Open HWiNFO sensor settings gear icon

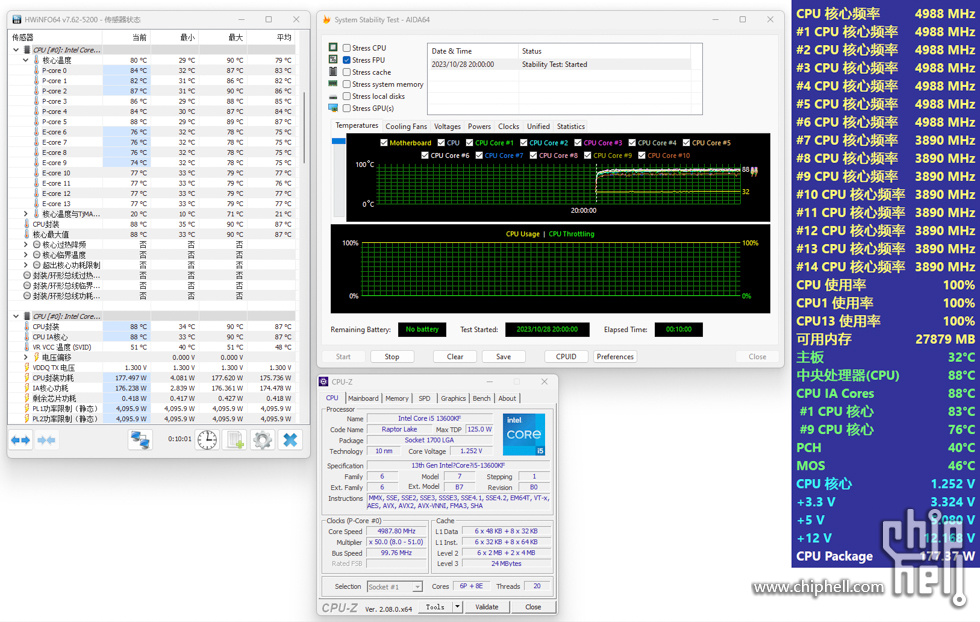(262, 440)
